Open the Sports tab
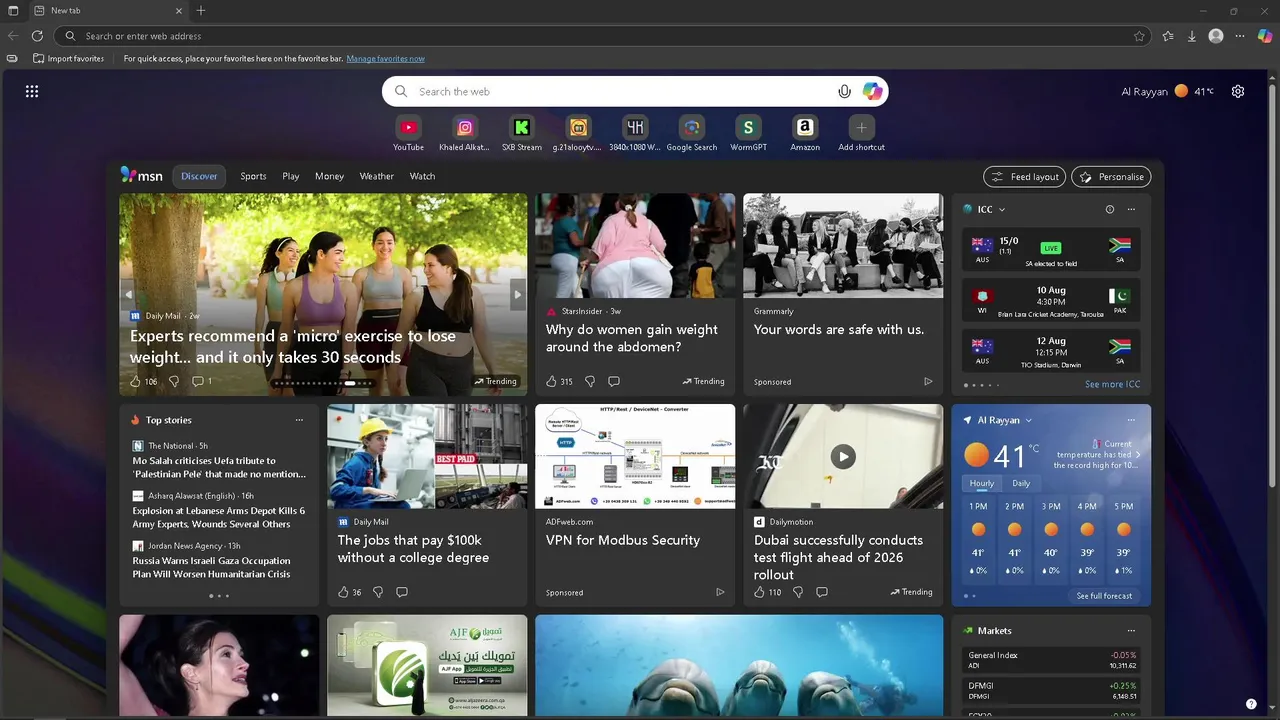The height and width of the screenshot is (720, 1280). [253, 176]
